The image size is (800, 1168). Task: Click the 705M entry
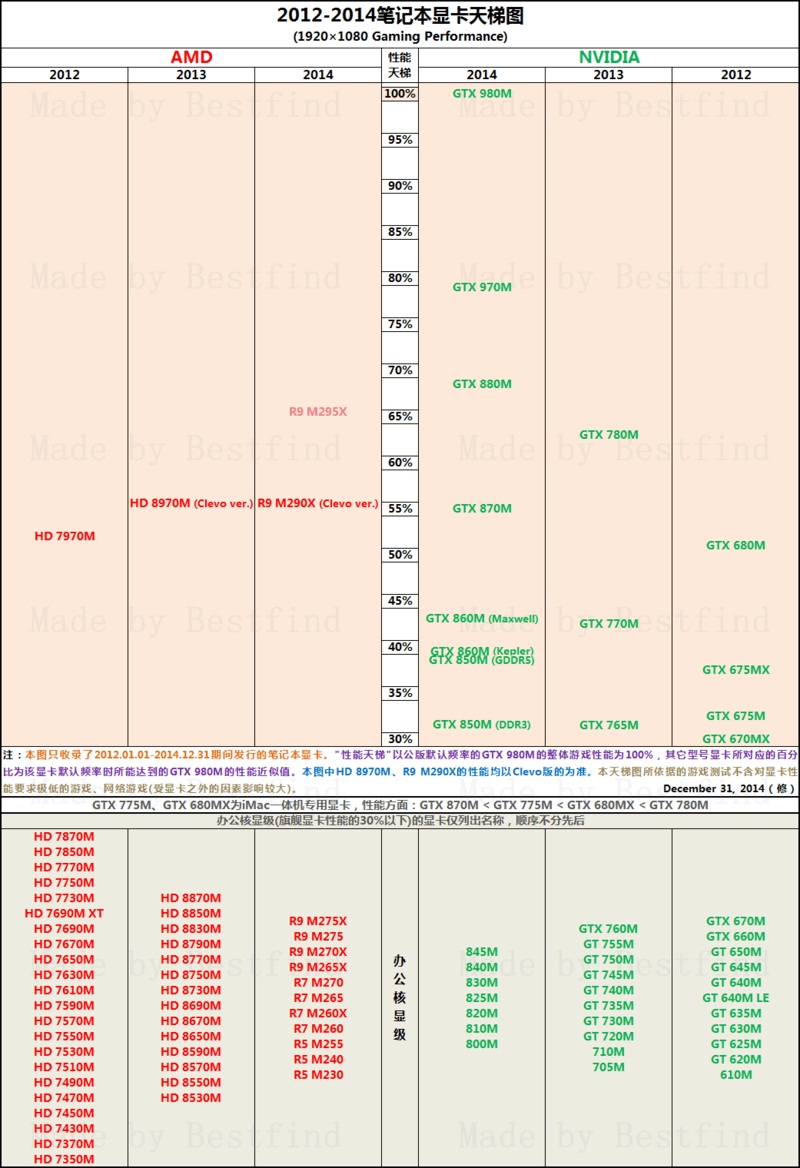(x=609, y=1067)
